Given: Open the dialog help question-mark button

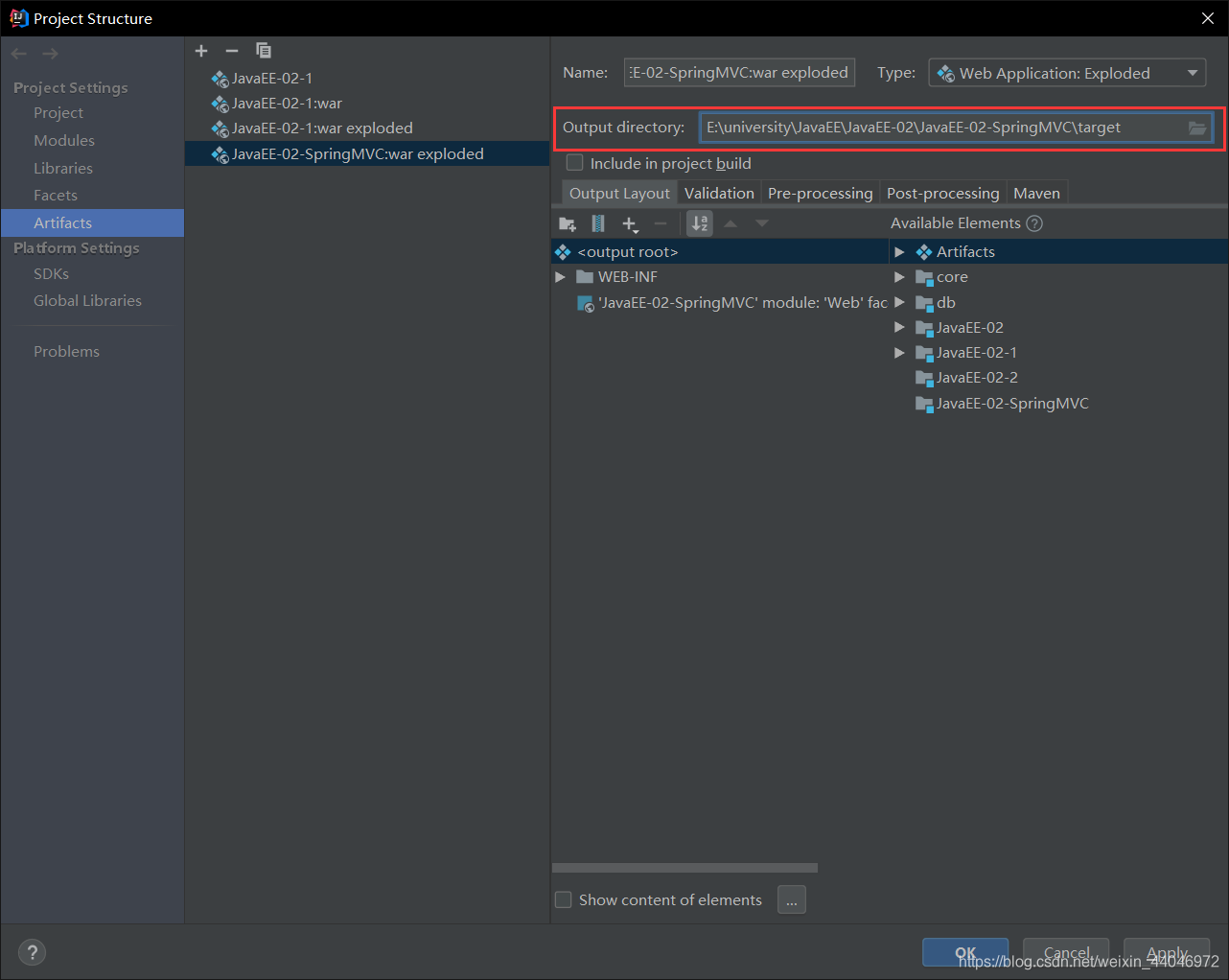Looking at the screenshot, I should 33,952.
